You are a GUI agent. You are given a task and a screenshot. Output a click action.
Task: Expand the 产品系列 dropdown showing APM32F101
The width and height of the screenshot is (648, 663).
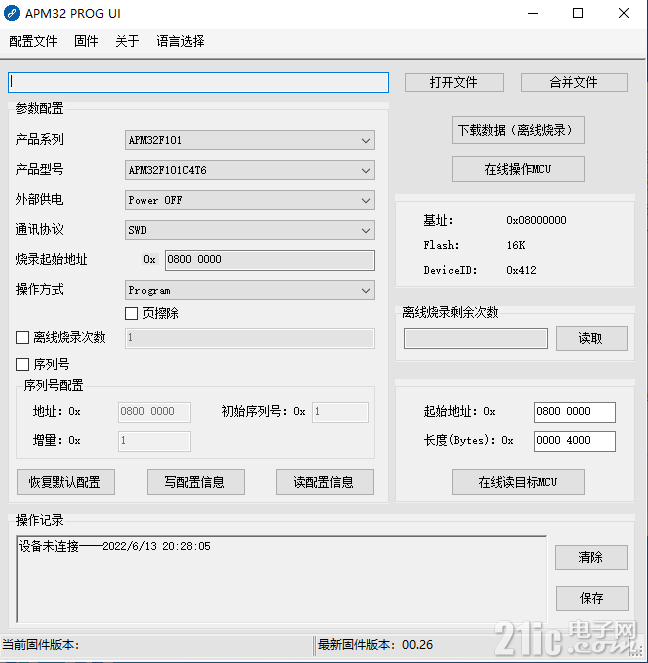point(250,140)
